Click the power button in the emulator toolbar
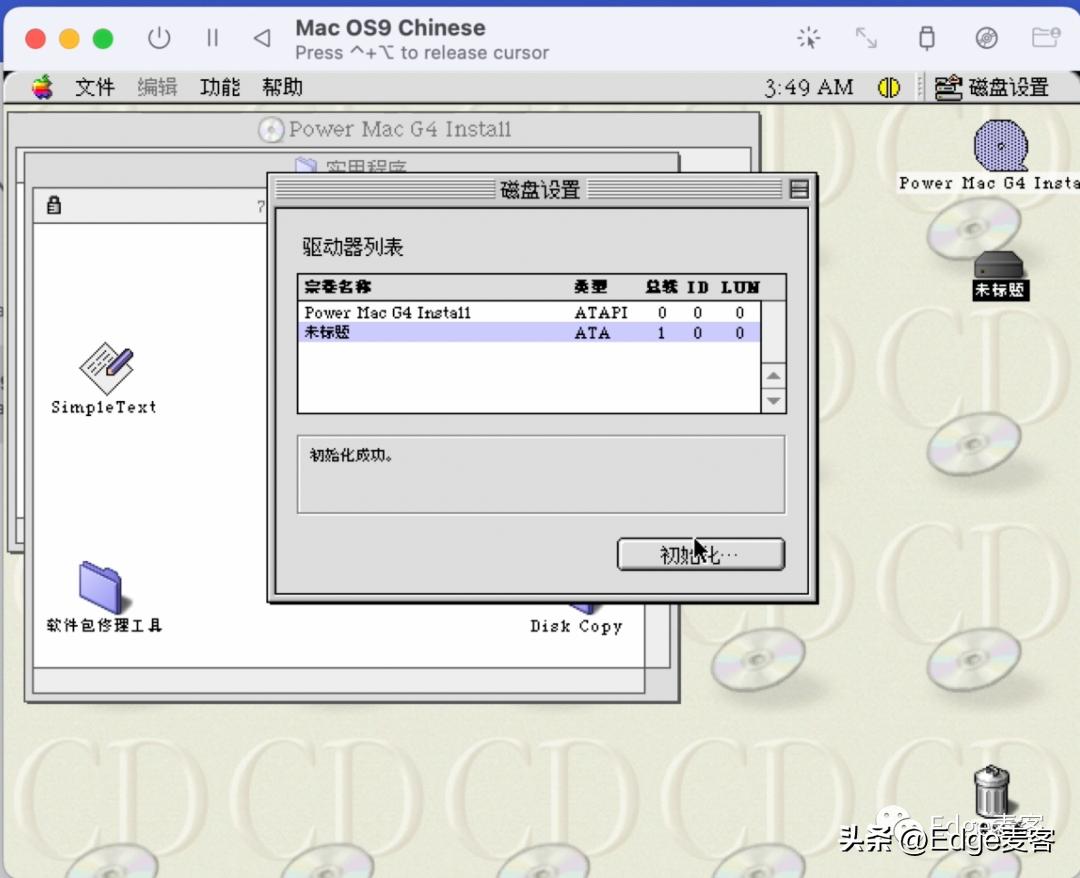This screenshot has height=878, width=1080. tap(160, 38)
